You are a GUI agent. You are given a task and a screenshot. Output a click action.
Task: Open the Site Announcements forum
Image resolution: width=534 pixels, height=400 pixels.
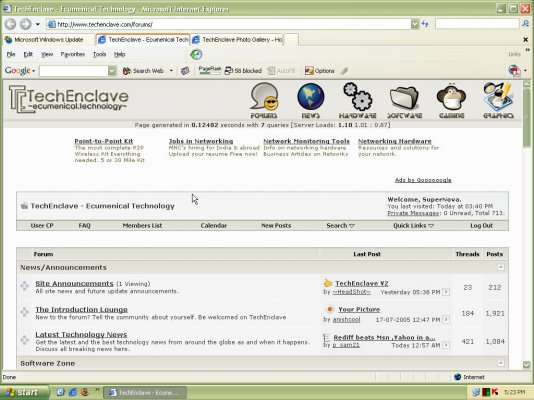(74, 284)
